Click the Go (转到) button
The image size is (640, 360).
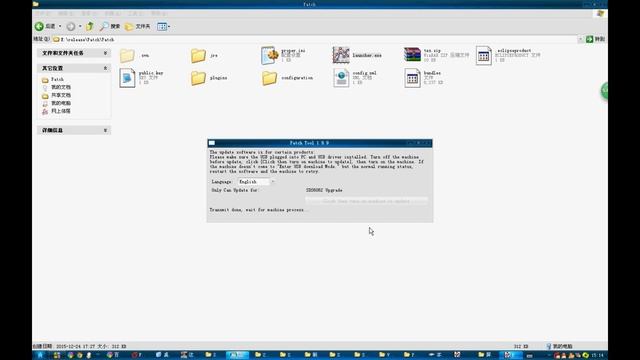tap(595, 39)
